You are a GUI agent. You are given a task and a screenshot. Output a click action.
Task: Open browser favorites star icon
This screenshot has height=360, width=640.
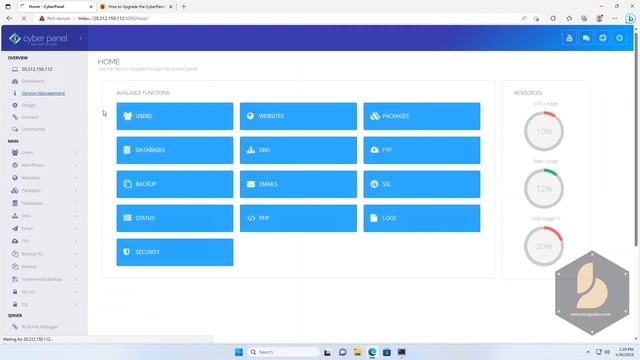(x=569, y=18)
